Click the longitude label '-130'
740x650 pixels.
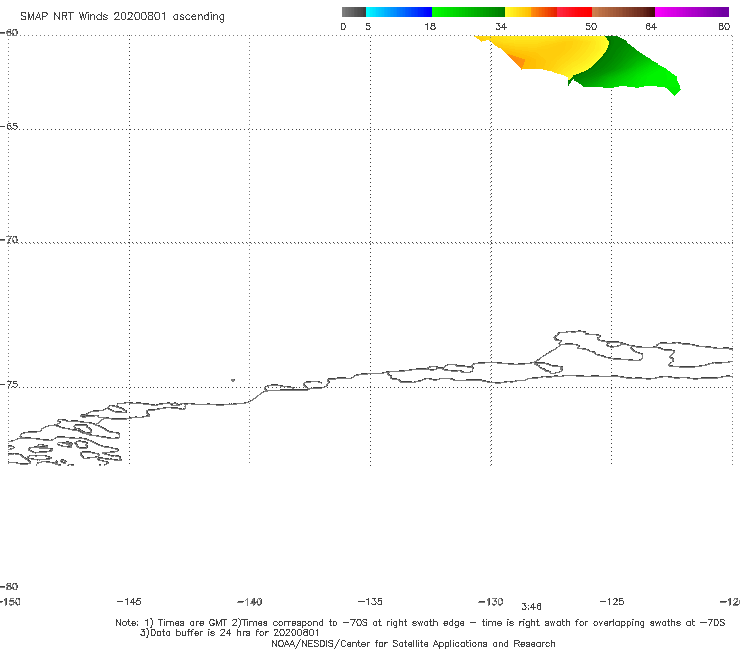(x=491, y=602)
